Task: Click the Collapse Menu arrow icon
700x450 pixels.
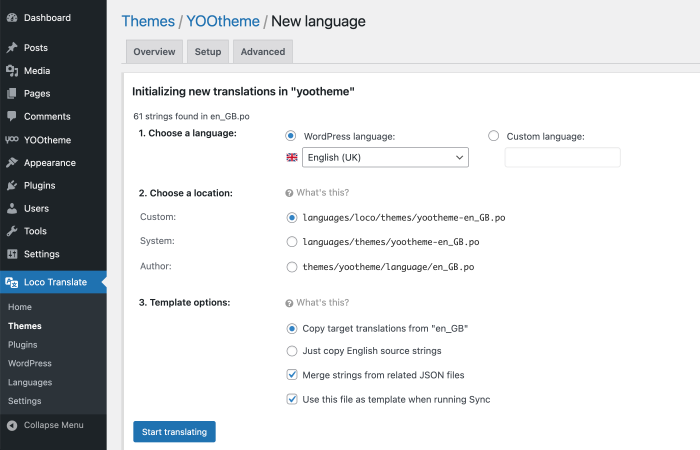Action: (x=12, y=425)
